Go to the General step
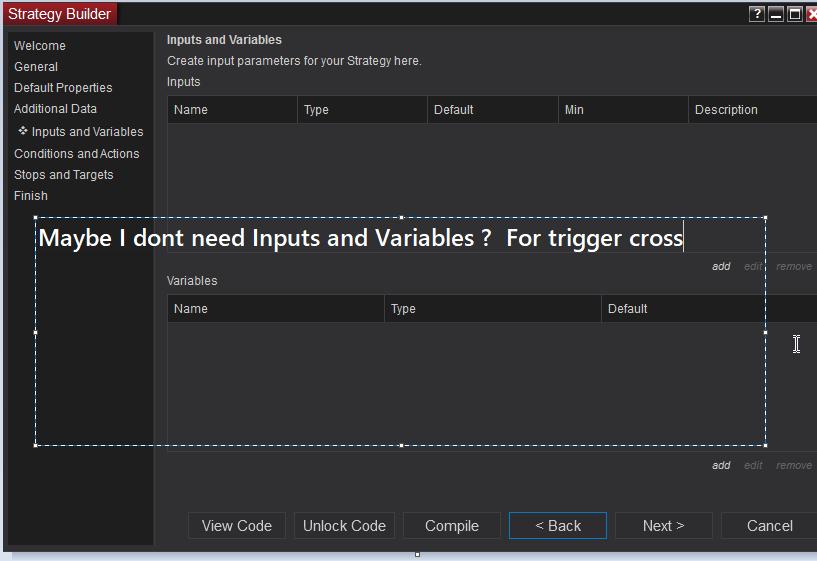Screen dimensions: 817x561 (x=36, y=67)
